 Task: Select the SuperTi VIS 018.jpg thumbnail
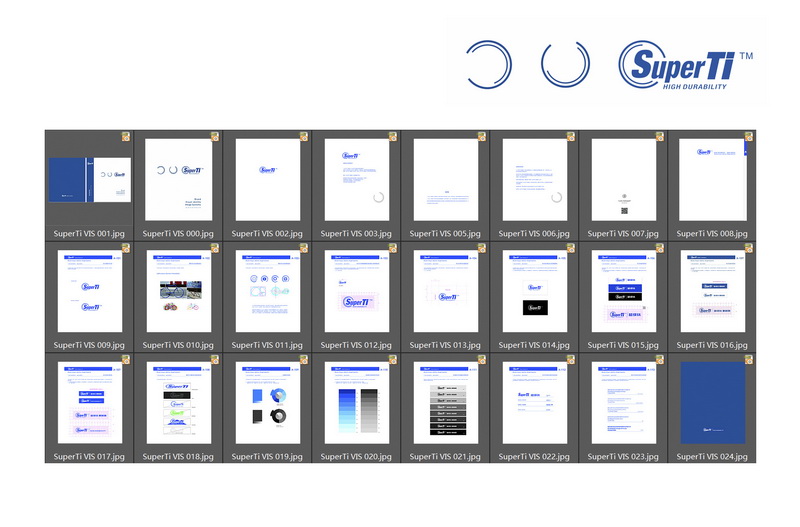[179, 403]
